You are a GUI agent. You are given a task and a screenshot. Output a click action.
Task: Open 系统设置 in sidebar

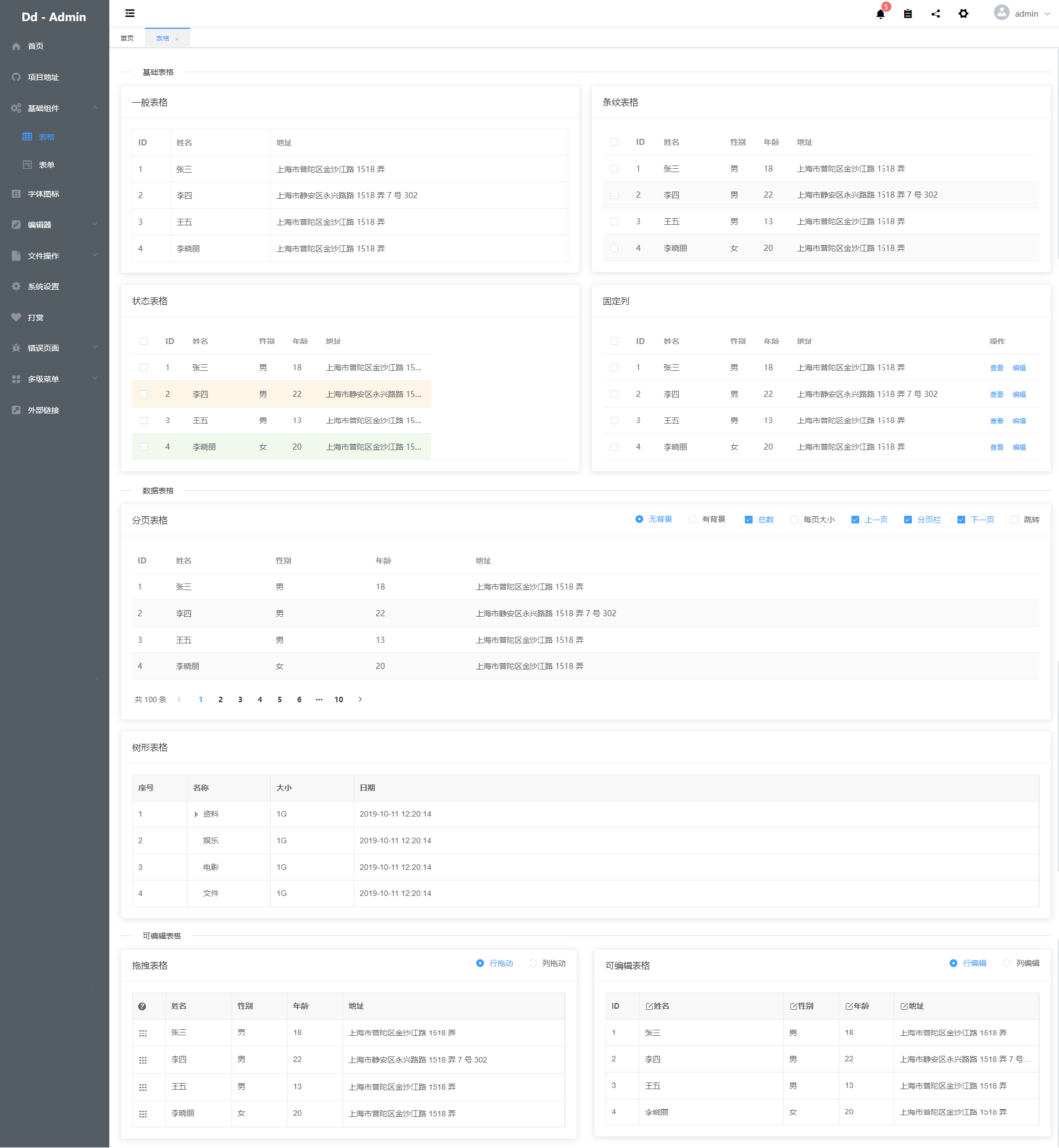[x=54, y=286]
